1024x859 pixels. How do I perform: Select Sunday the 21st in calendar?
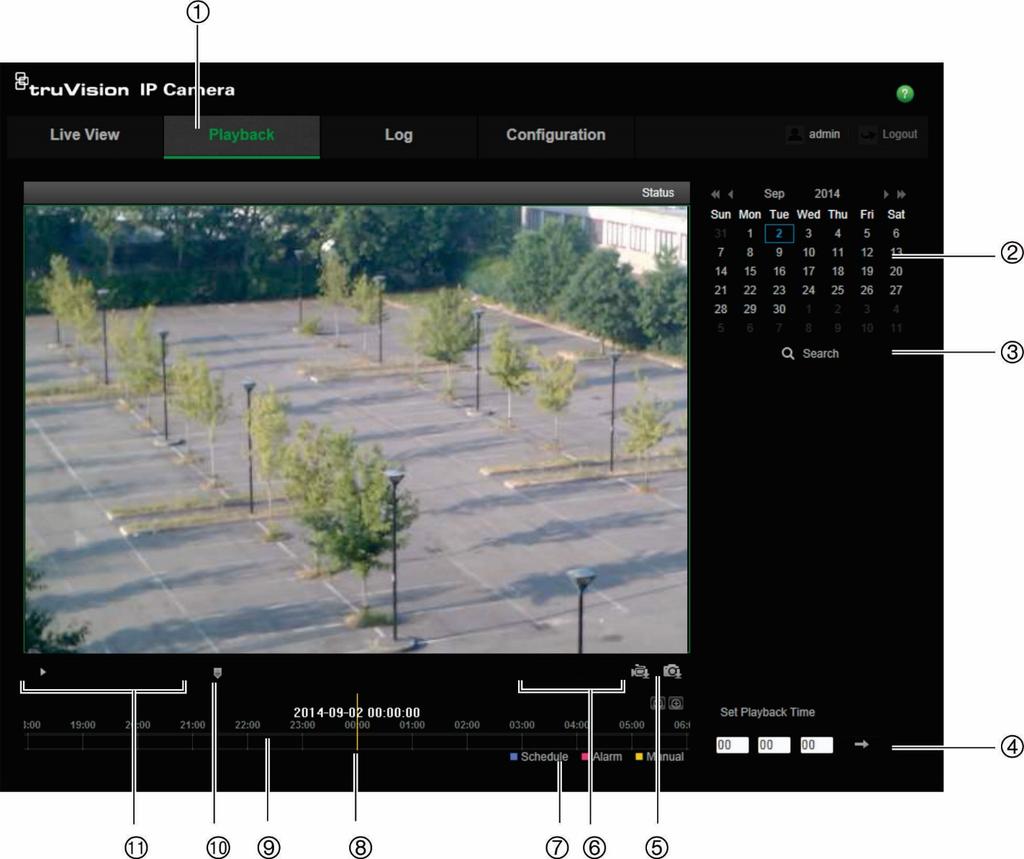click(721, 290)
